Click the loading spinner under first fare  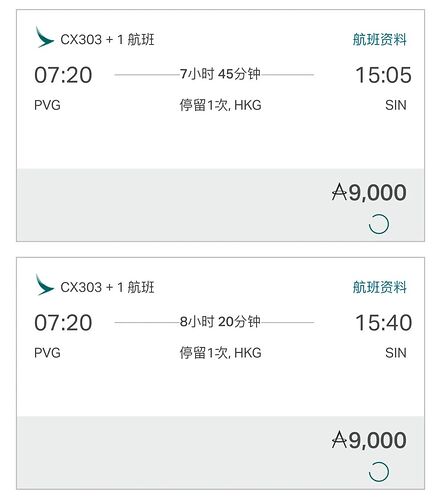(379, 224)
